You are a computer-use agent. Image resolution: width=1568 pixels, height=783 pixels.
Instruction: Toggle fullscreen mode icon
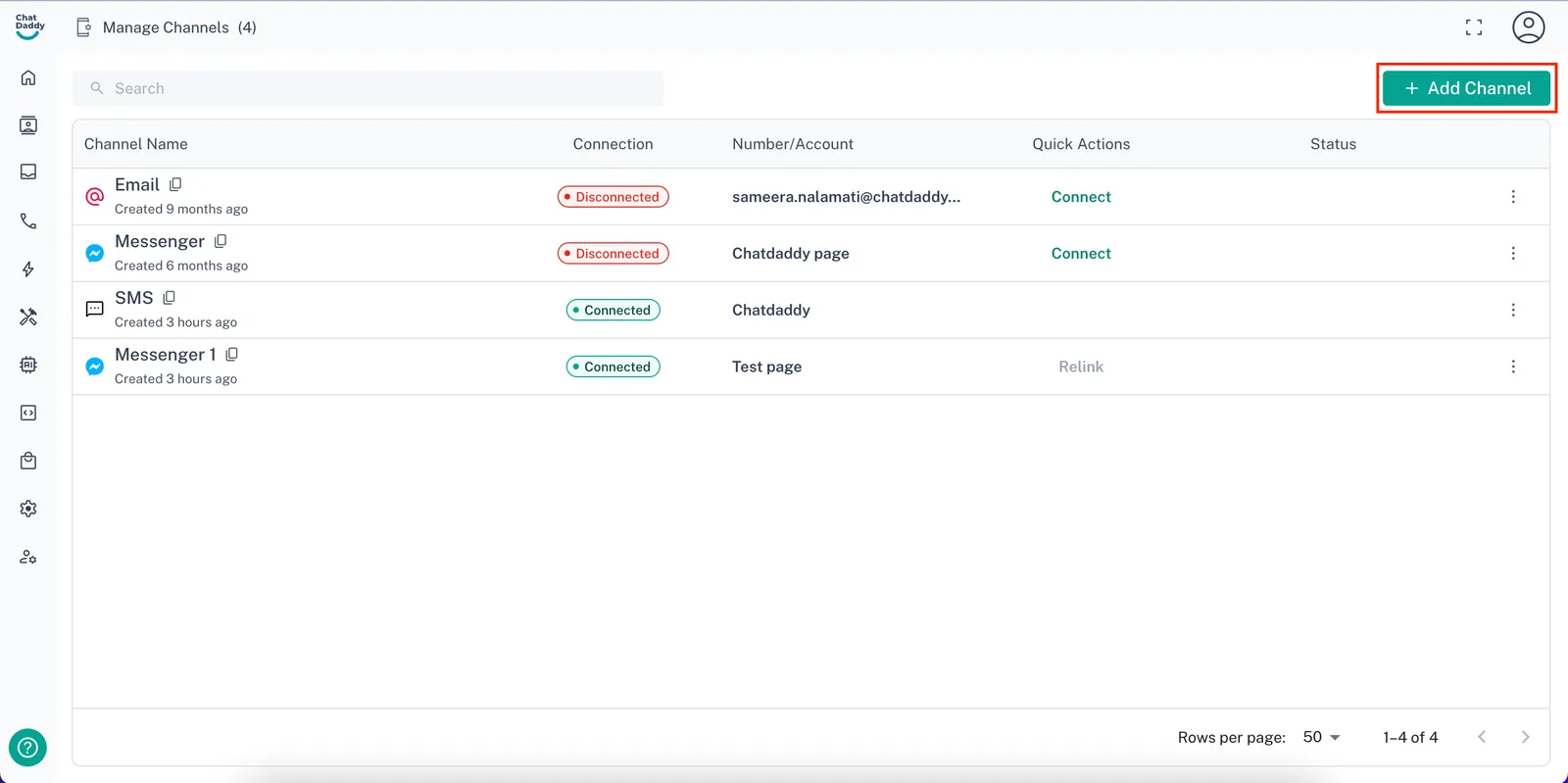tap(1473, 27)
